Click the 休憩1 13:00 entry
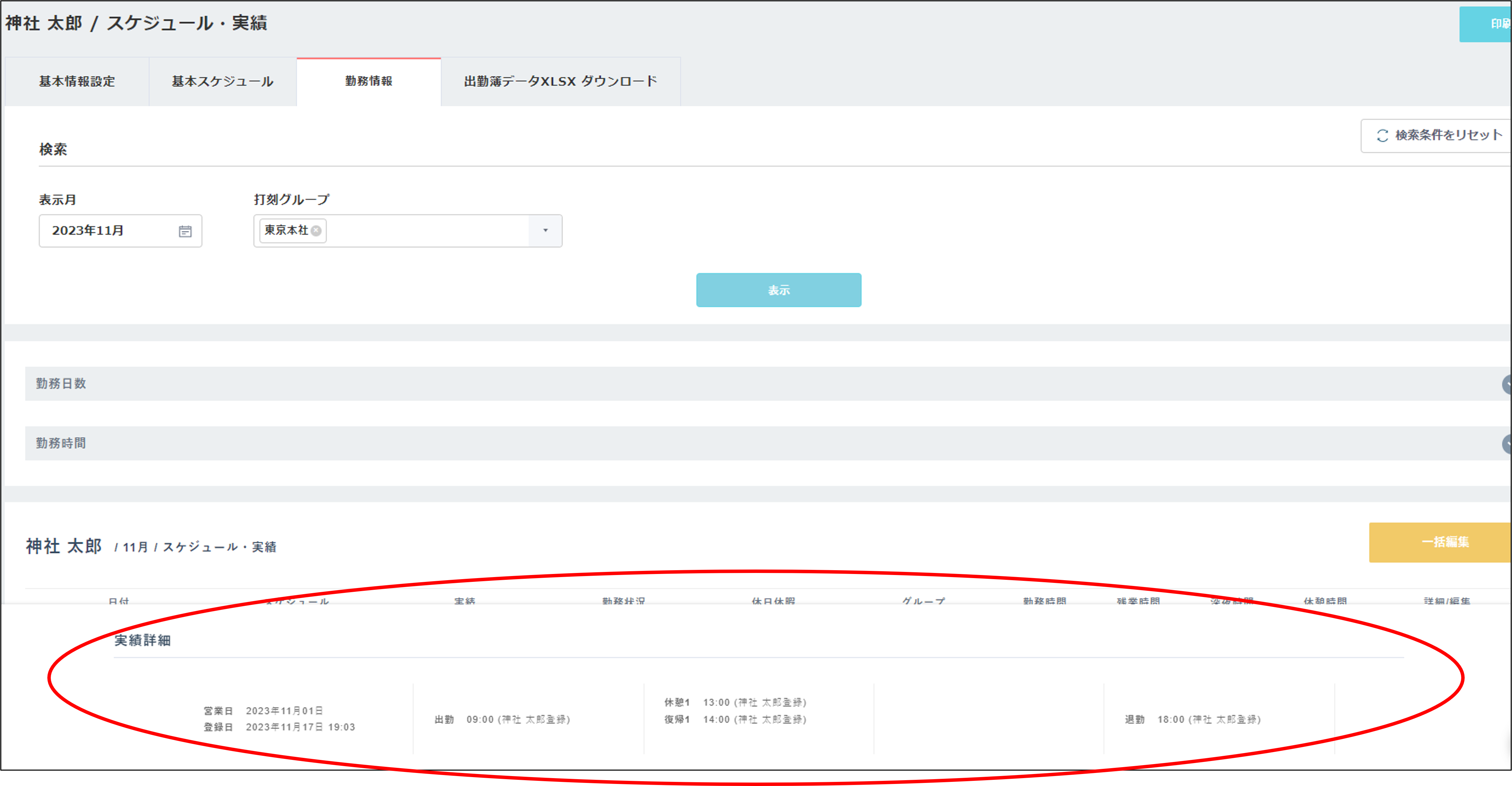Viewport: 1512px width, 786px height. [x=735, y=703]
